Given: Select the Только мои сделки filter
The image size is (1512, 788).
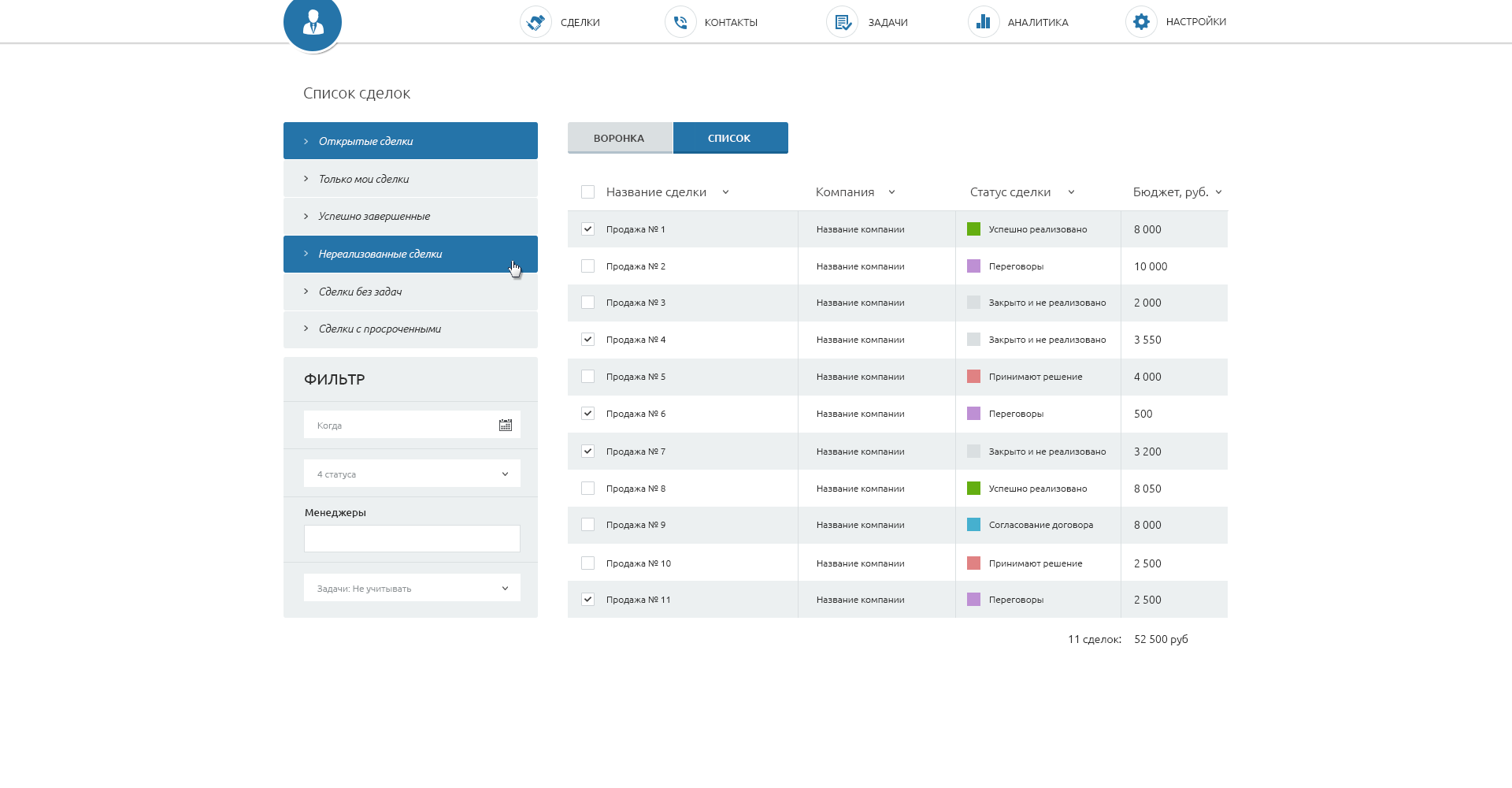Looking at the screenshot, I should (410, 179).
